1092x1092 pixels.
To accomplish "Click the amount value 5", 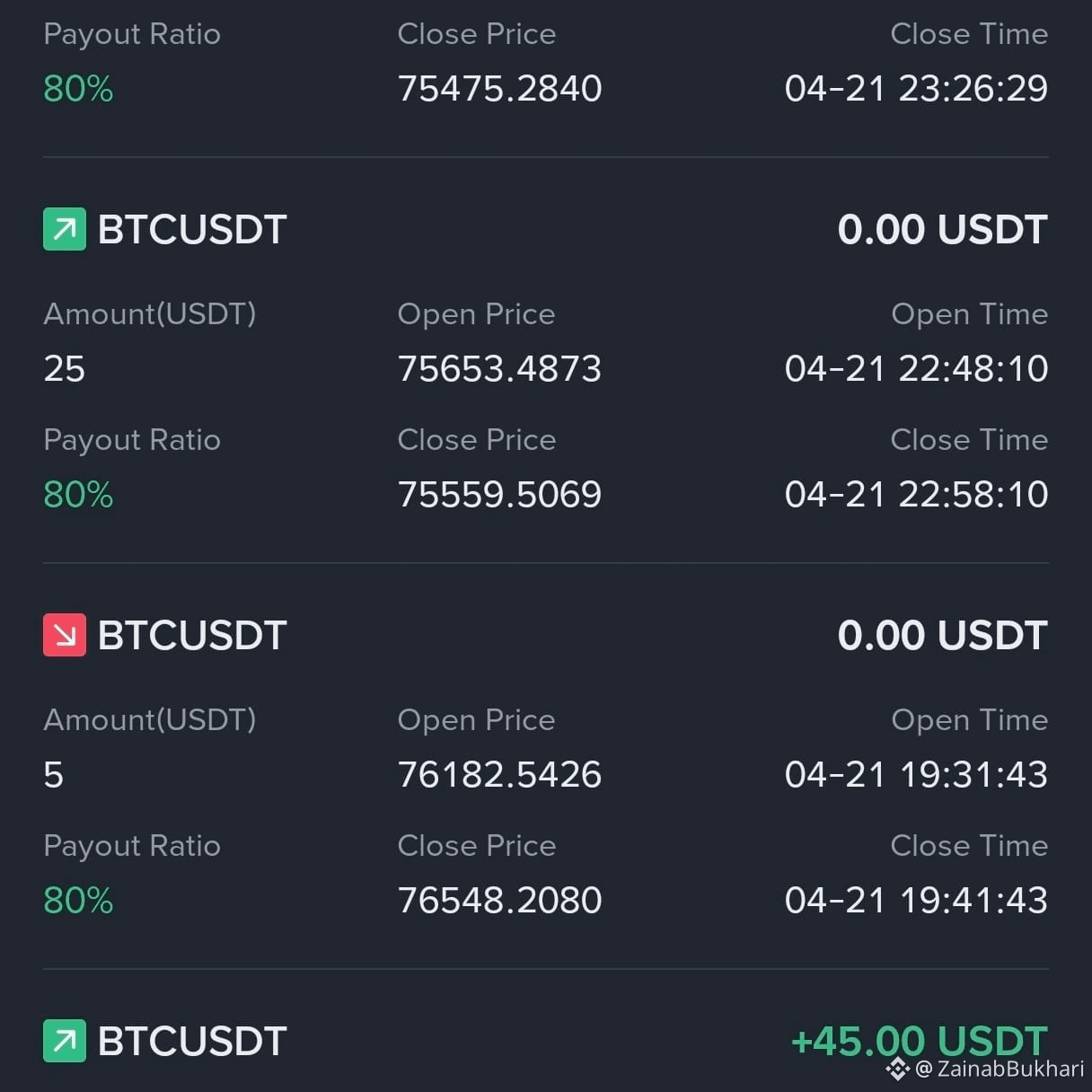I will click(x=53, y=774).
